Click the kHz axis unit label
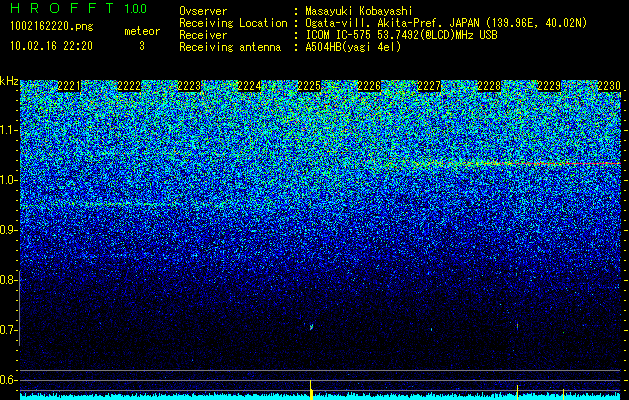 pyautogui.click(x=9, y=81)
